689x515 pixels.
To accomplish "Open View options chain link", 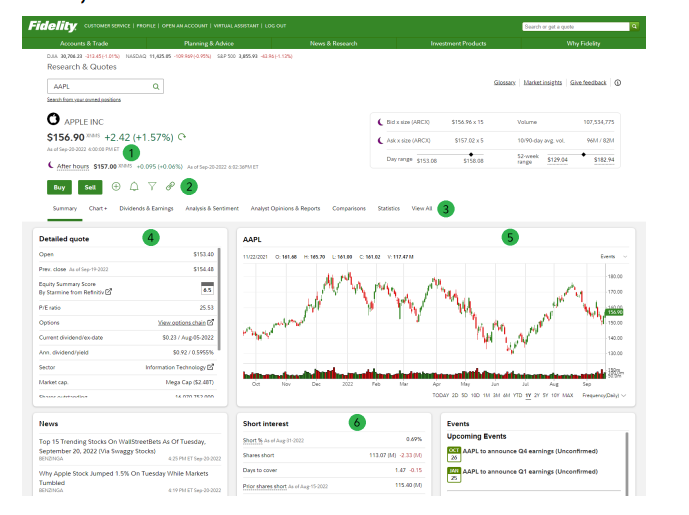I will (182, 323).
